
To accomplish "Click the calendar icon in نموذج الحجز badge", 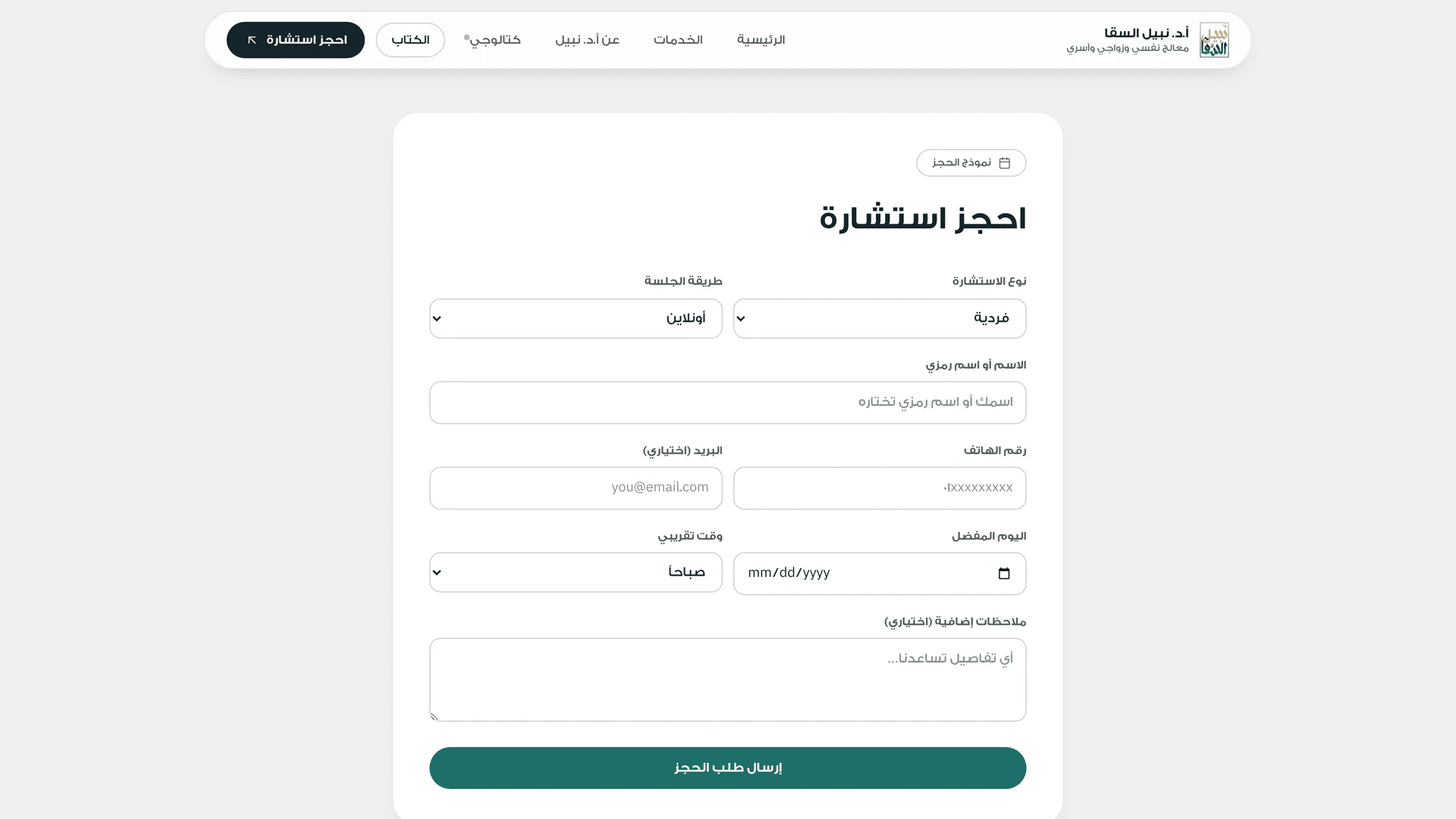I will (x=1005, y=163).
